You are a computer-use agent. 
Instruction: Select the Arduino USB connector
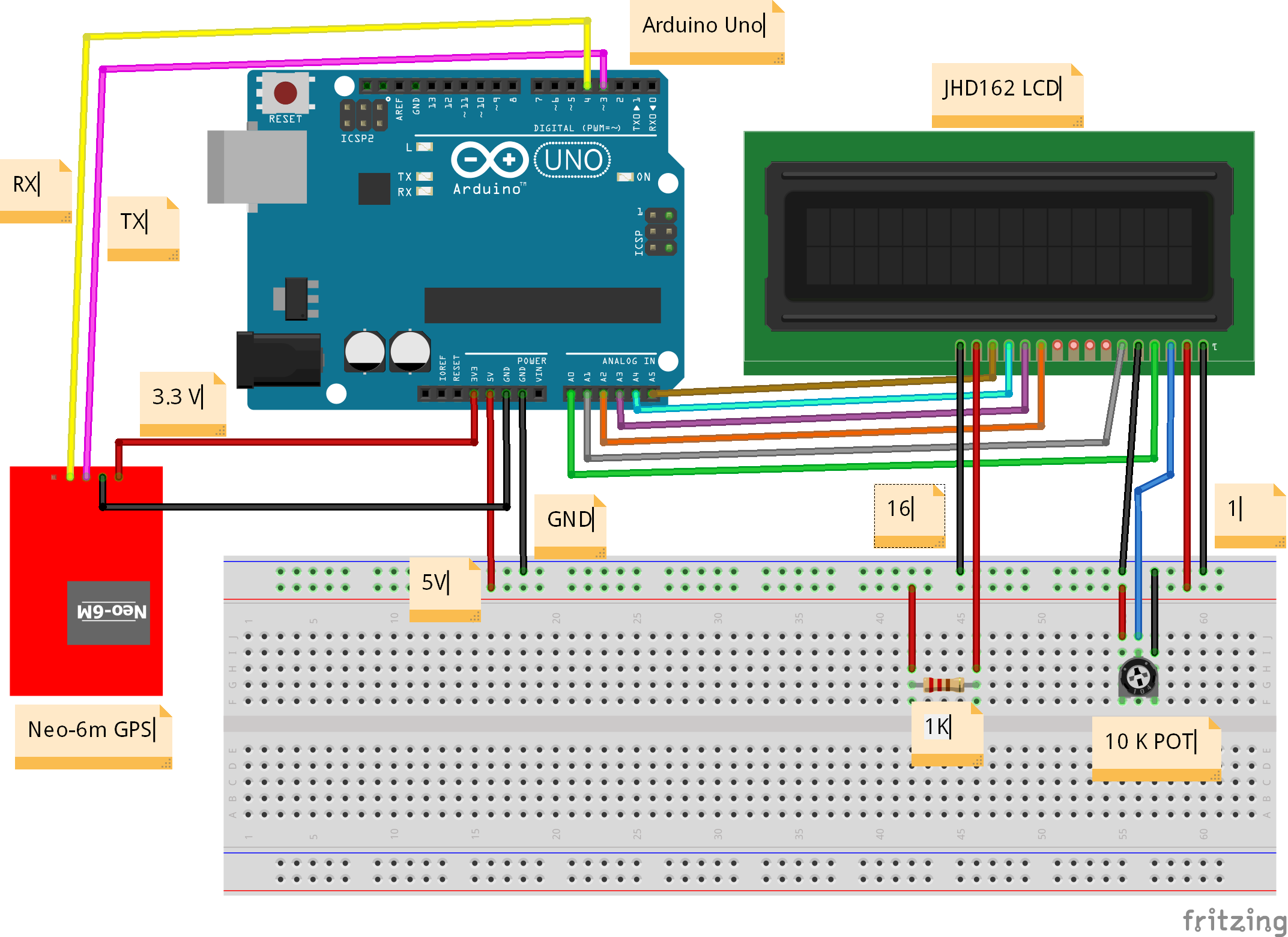point(257,167)
